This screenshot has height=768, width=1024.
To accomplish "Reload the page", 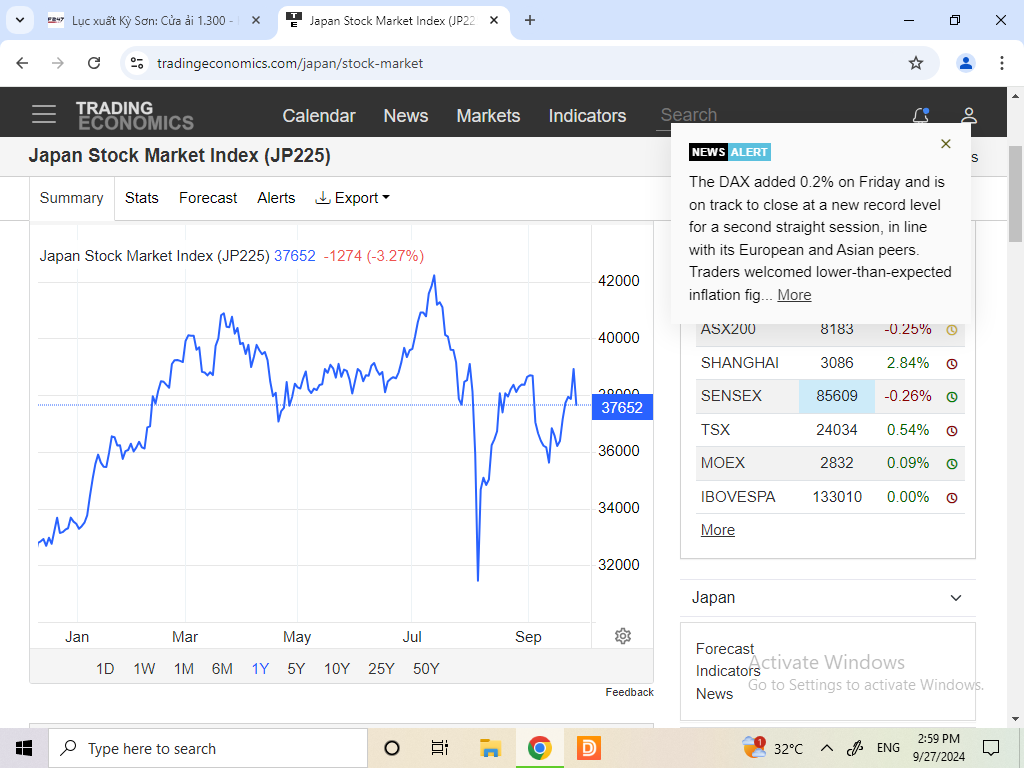I will pyautogui.click(x=94, y=63).
